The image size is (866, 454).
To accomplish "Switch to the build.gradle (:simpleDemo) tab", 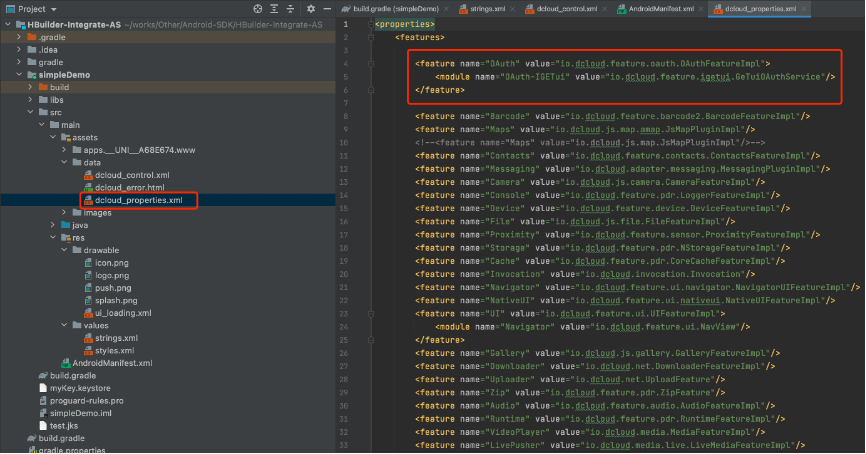I will coord(396,9).
